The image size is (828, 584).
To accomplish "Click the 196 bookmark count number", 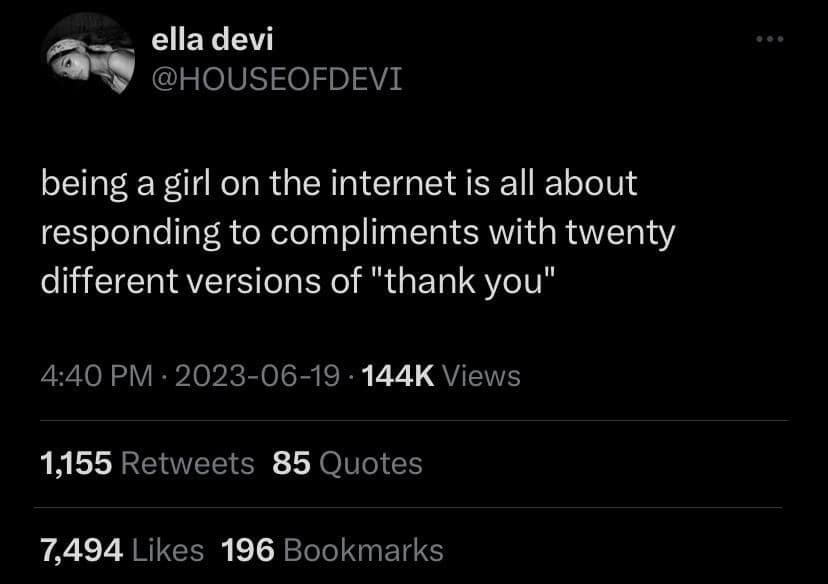I will tap(248, 549).
